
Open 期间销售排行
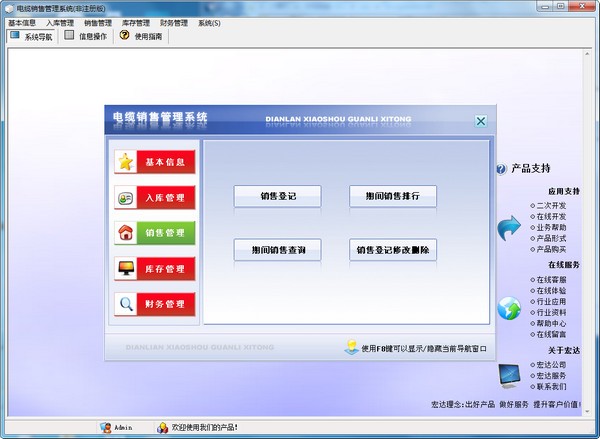click(393, 196)
